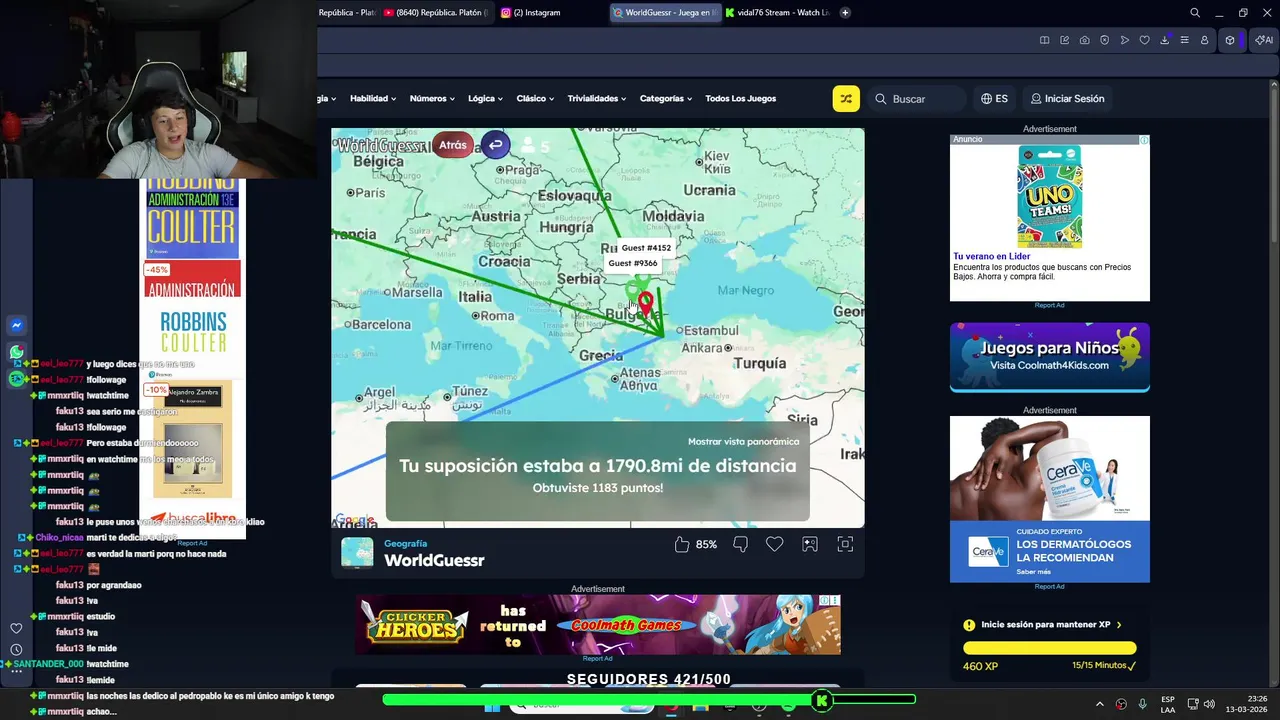Click the heart icon in lower left sidebar
Viewport: 1280px width, 720px height.
tap(16, 628)
